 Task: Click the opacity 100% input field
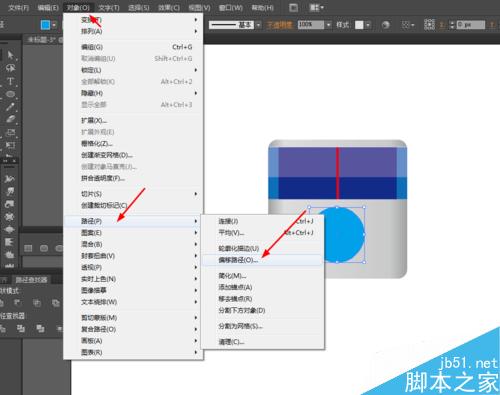point(311,25)
